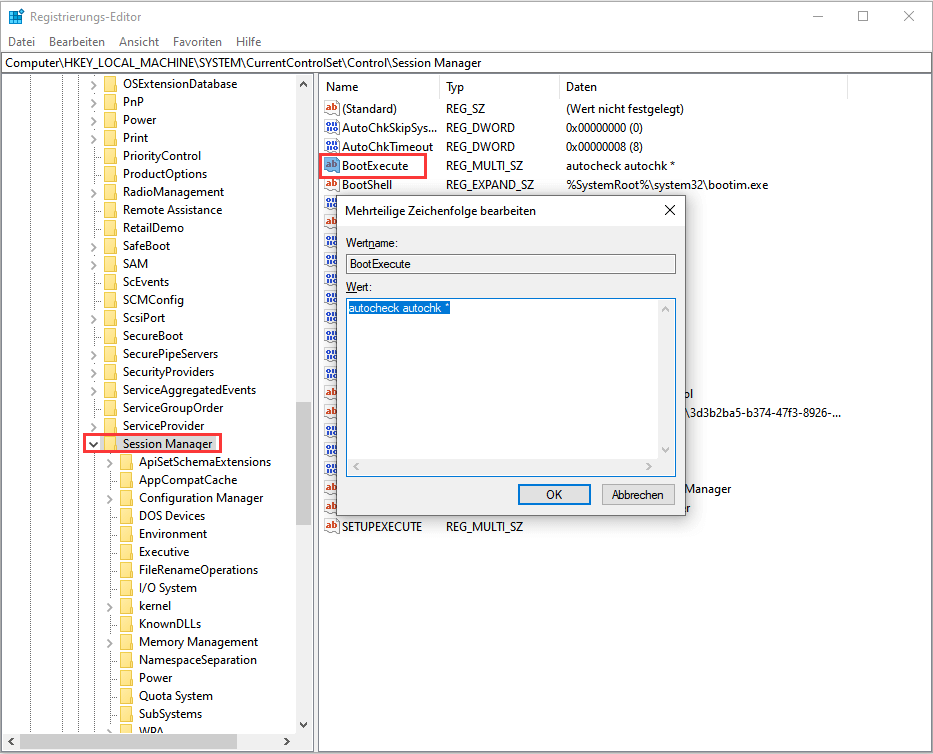The image size is (933, 754).
Task: Click the Registry Editor icon in the title bar
Action: 17,16
